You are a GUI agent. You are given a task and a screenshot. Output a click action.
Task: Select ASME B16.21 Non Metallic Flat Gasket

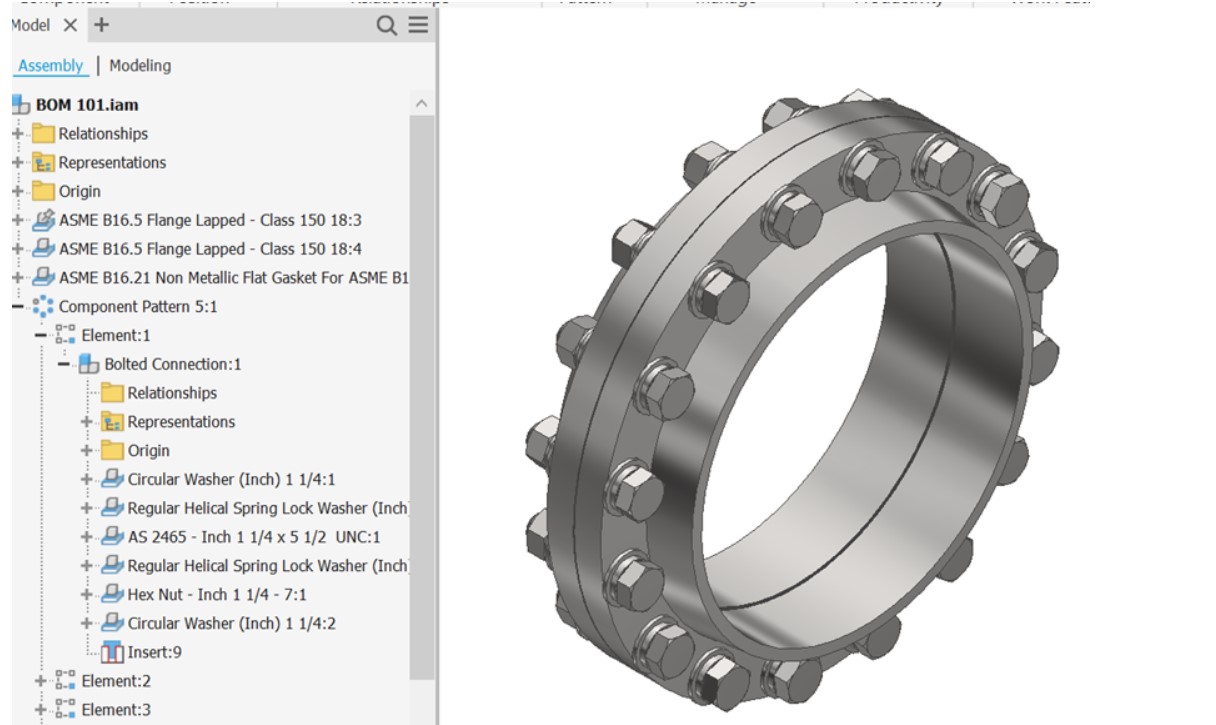pyautogui.click(x=232, y=278)
